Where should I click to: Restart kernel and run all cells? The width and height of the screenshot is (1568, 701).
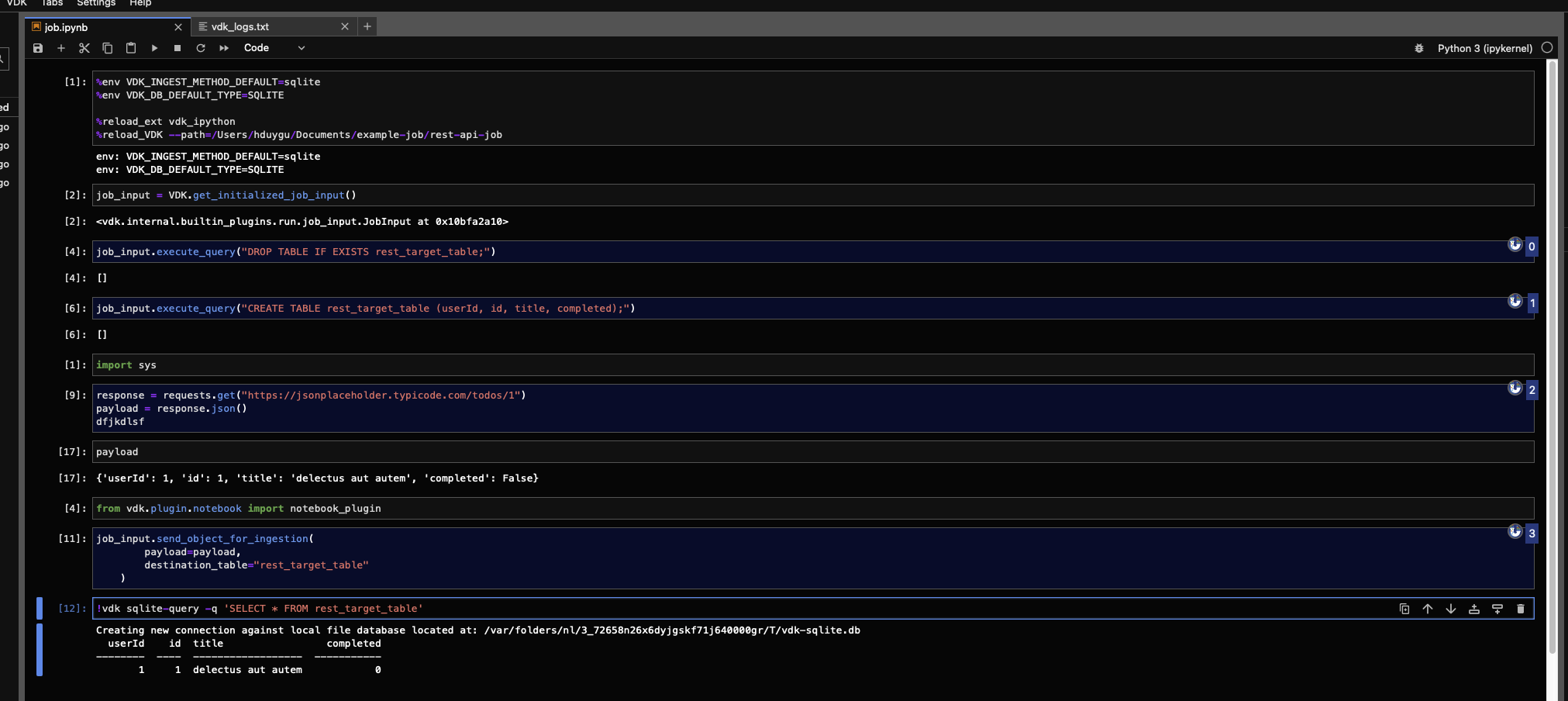(x=223, y=47)
